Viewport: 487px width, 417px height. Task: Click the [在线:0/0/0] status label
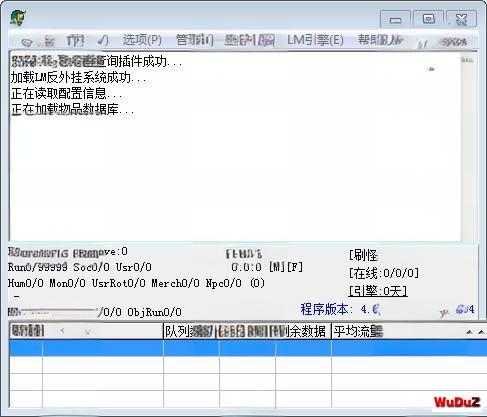[384, 273]
